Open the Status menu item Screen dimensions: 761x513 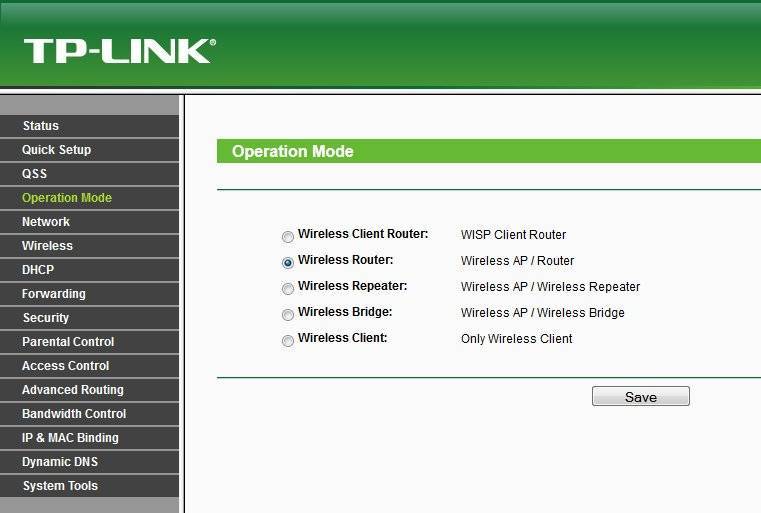click(x=89, y=126)
